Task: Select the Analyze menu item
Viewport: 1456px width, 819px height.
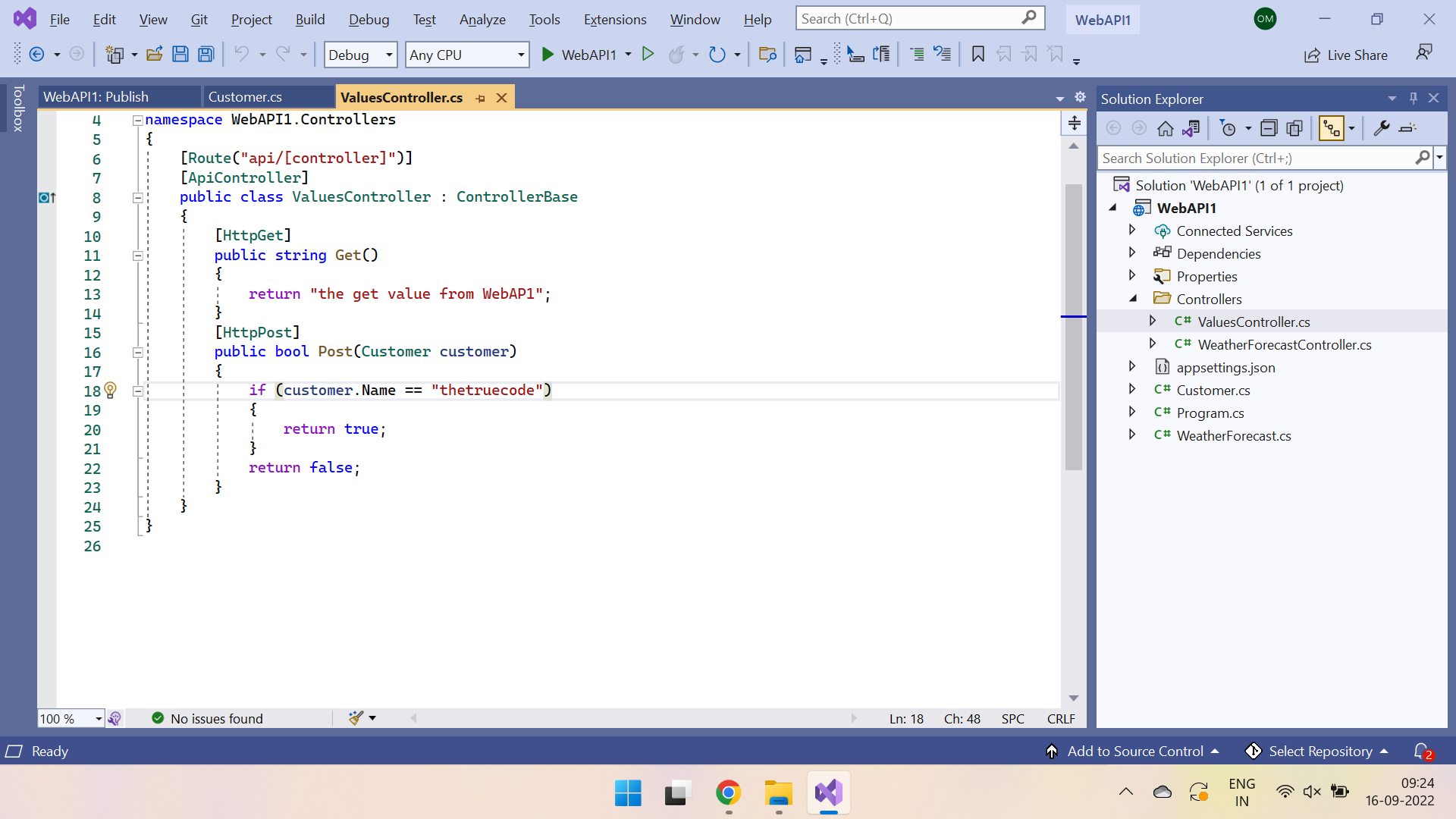Action: point(479,19)
